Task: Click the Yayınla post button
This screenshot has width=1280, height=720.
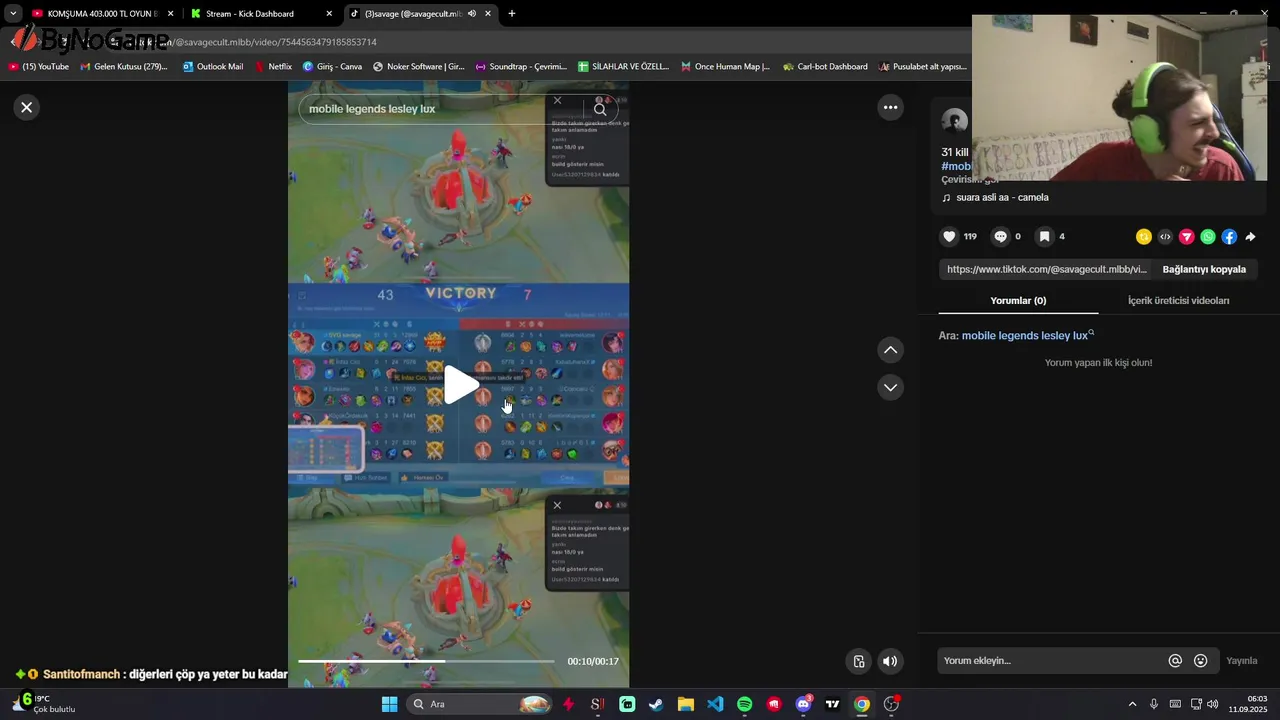Action: (1242, 660)
